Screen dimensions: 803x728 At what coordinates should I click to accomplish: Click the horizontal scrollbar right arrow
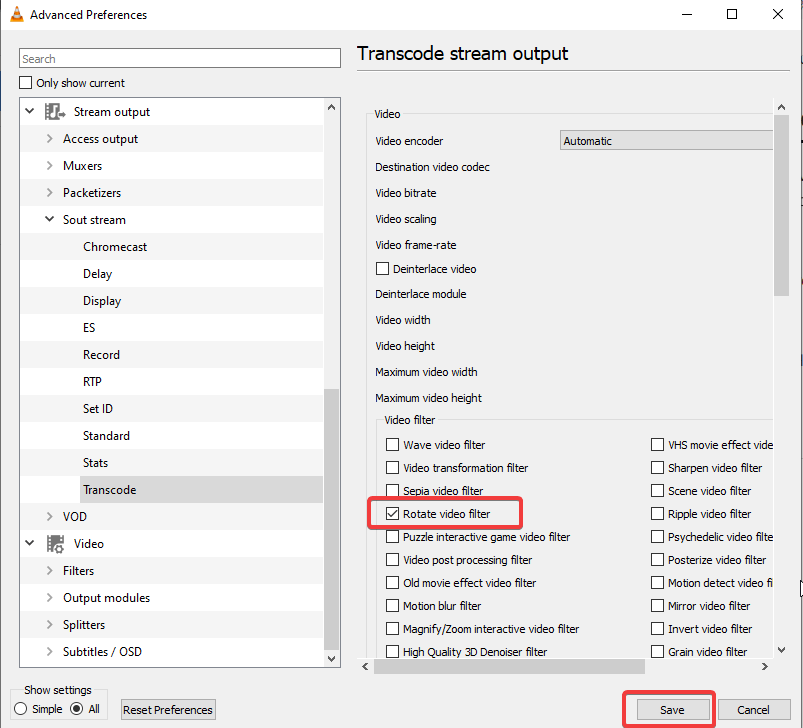tap(765, 666)
